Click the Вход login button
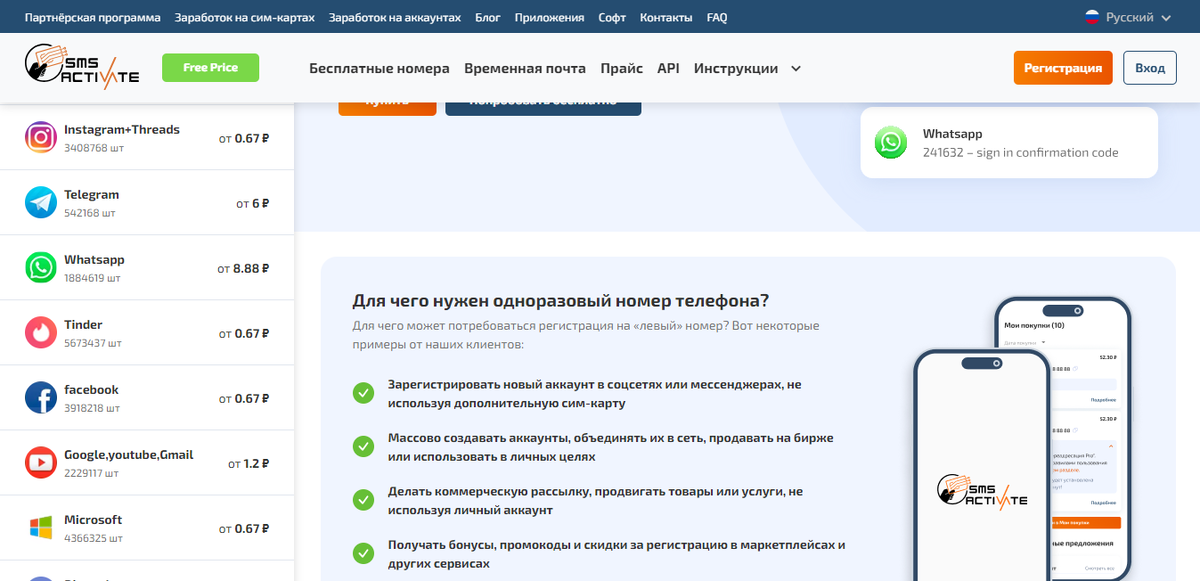This screenshot has height=581, width=1200. pos(1150,68)
